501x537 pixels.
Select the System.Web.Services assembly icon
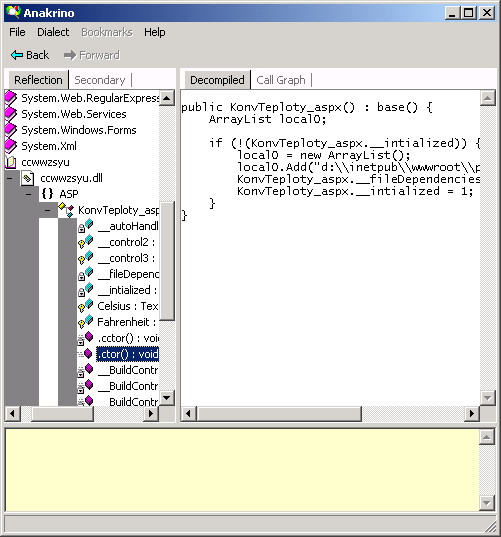click(11, 114)
